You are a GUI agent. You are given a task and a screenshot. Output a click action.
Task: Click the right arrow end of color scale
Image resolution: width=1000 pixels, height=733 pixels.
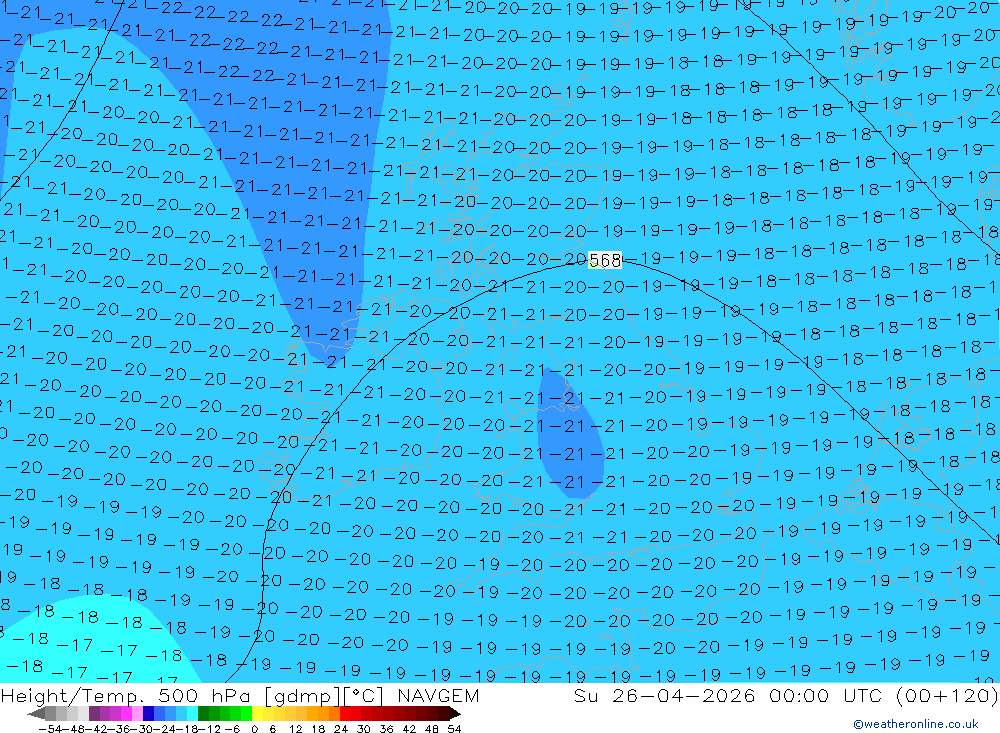pyautogui.click(x=455, y=714)
